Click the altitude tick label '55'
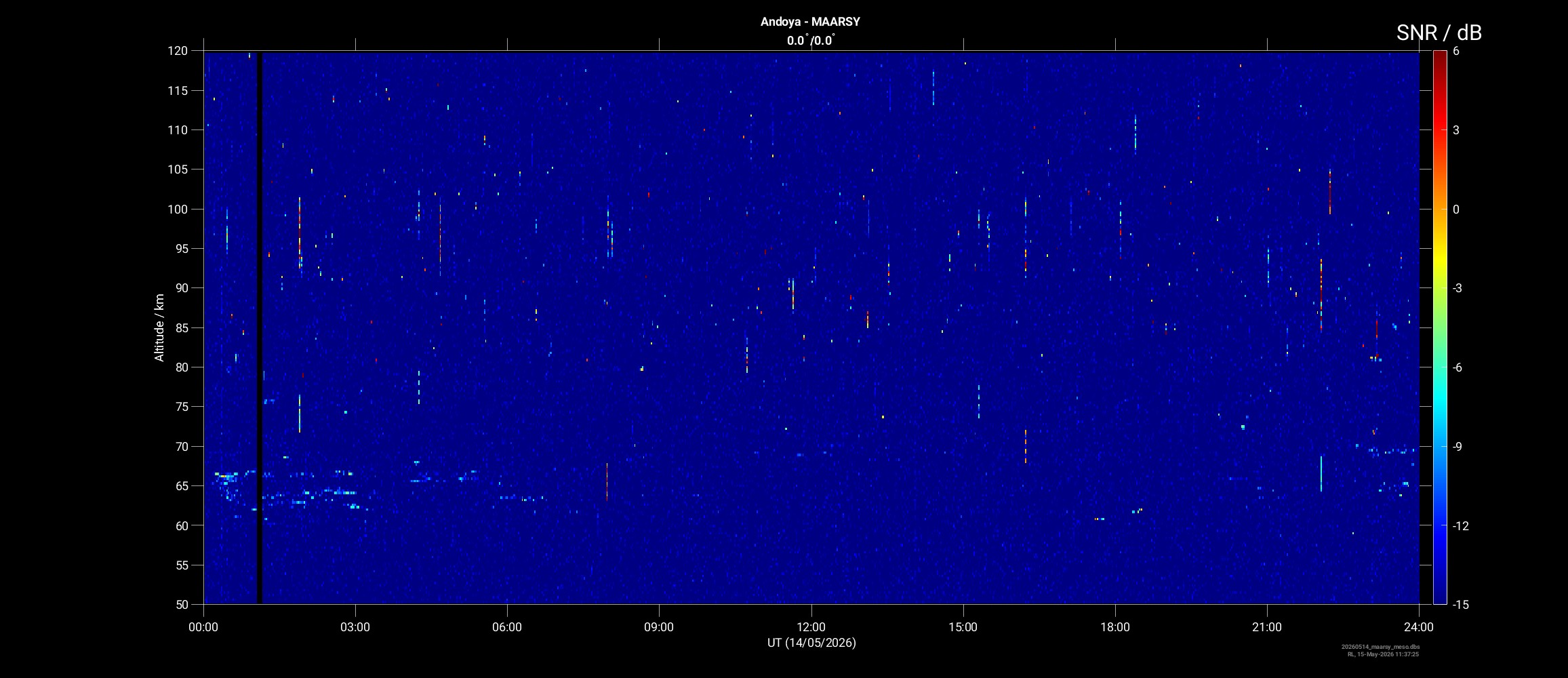This screenshot has height=678, width=1568. [181, 565]
